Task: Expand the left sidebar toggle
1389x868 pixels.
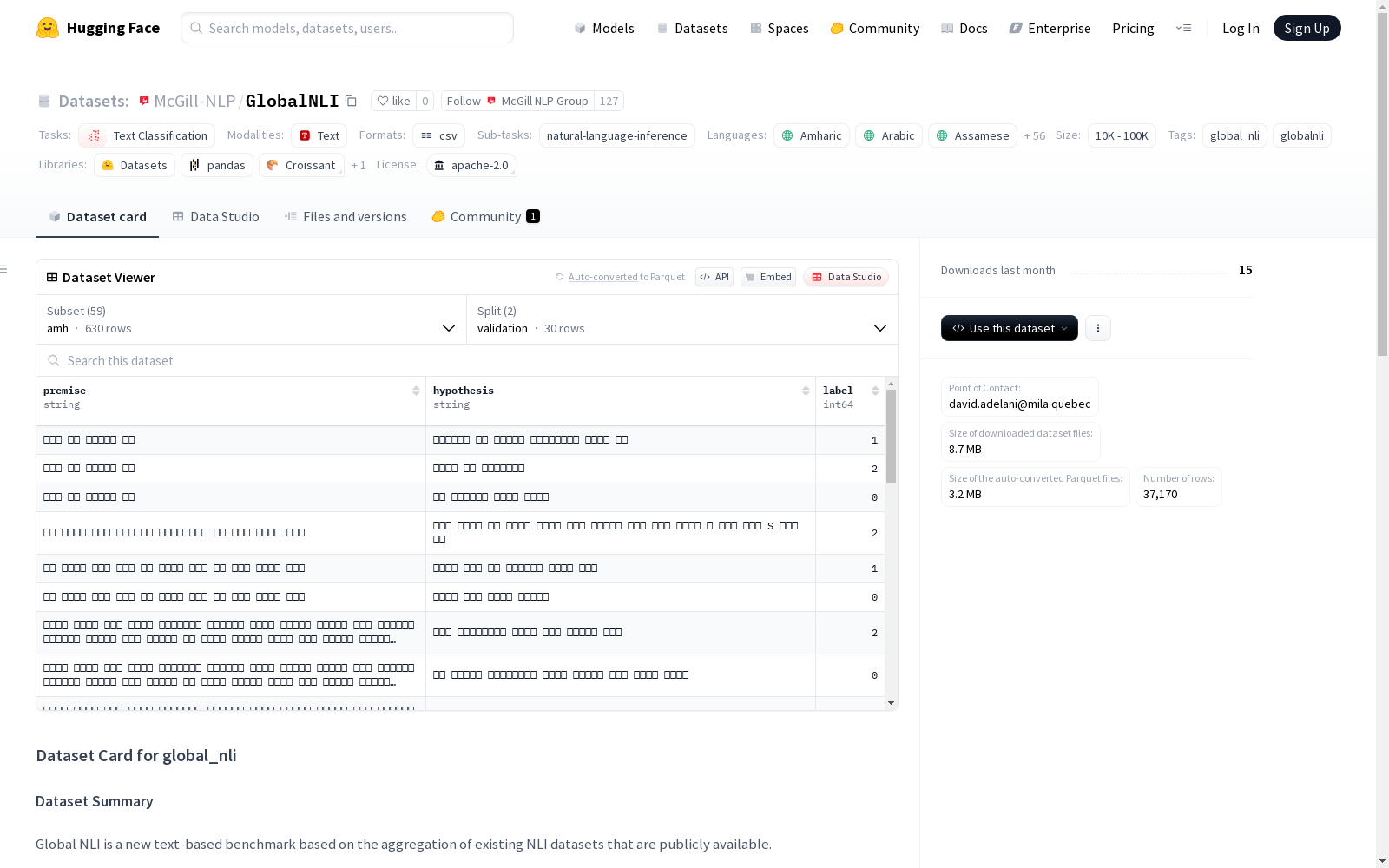Action: [x=4, y=269]
